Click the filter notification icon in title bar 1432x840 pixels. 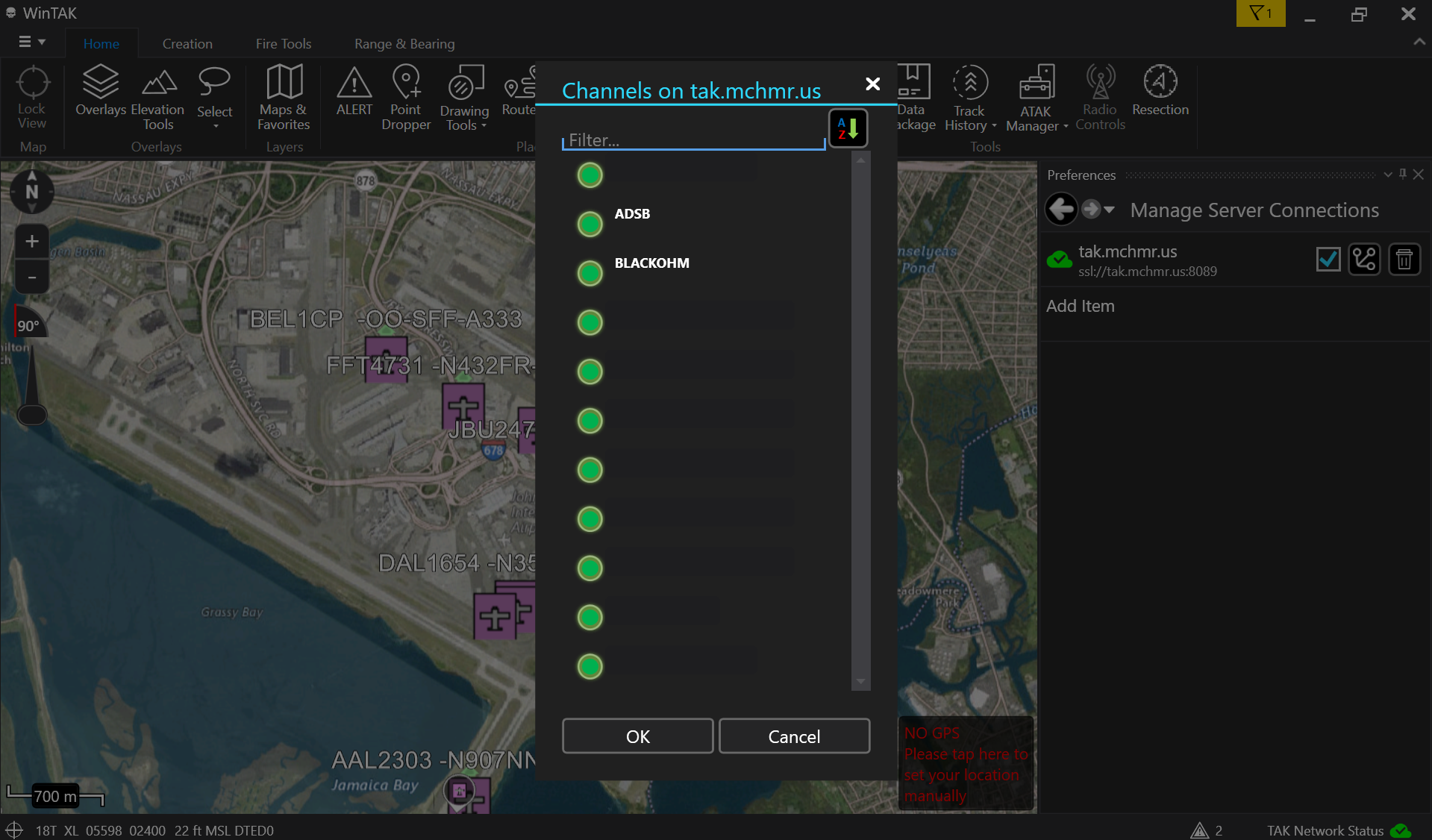1260,13
